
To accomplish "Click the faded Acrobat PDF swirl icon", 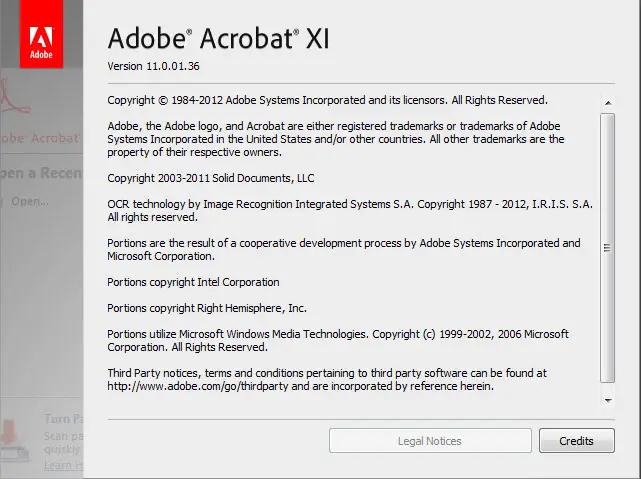I will coord(15,97).
